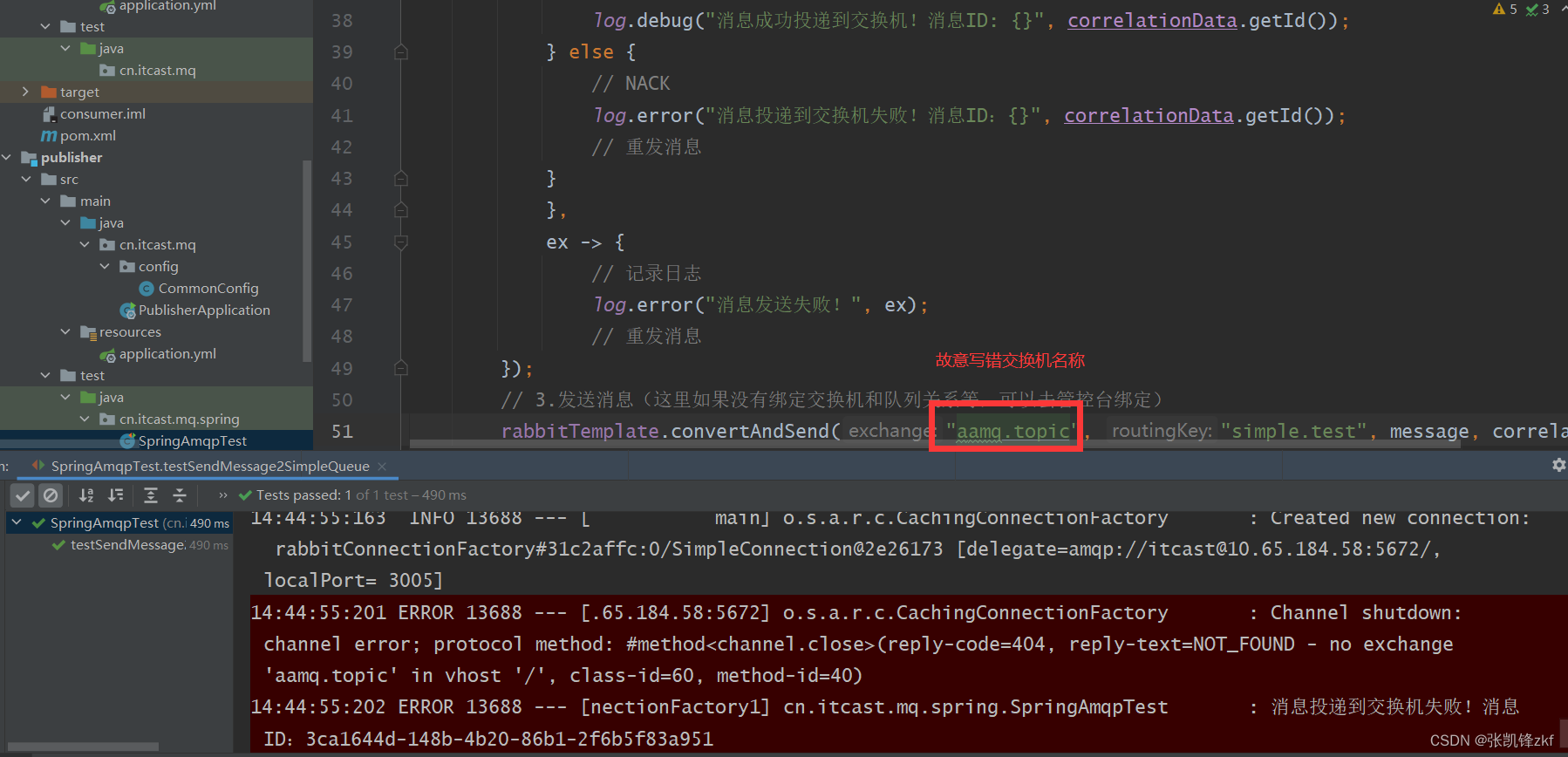
Task: Click the SpringAmqpTest file icon in tree
Action: click(x=127, y=441)
